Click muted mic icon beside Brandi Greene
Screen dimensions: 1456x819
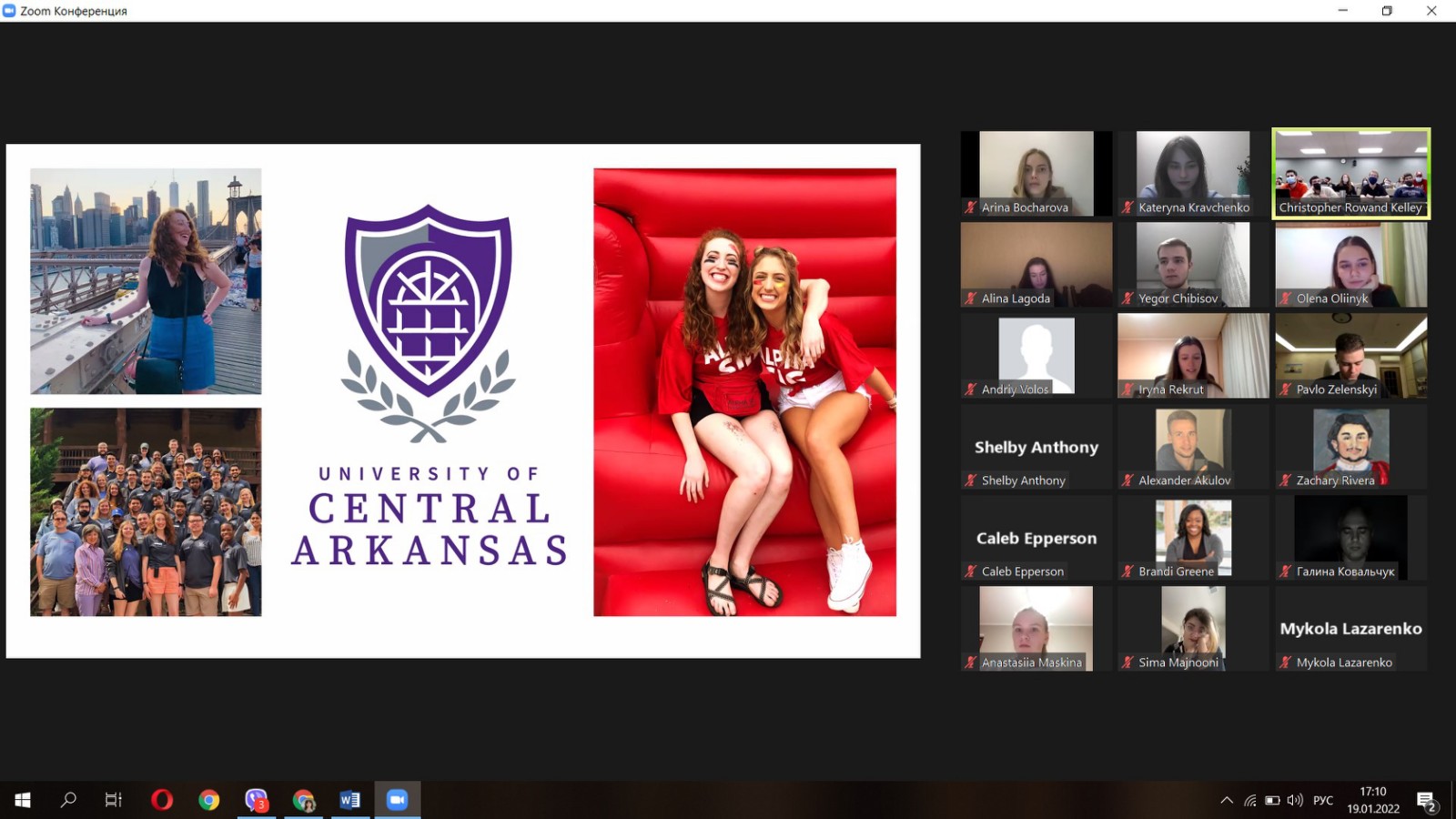(1127, 571)
